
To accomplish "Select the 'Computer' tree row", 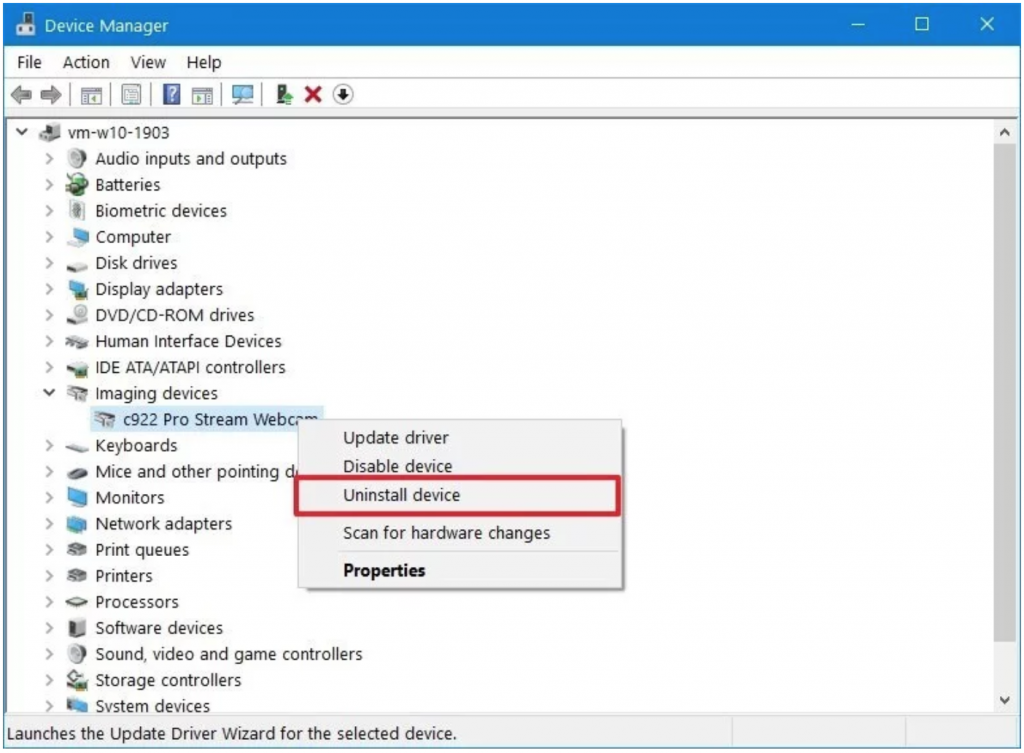I will [x=133, y=236].
